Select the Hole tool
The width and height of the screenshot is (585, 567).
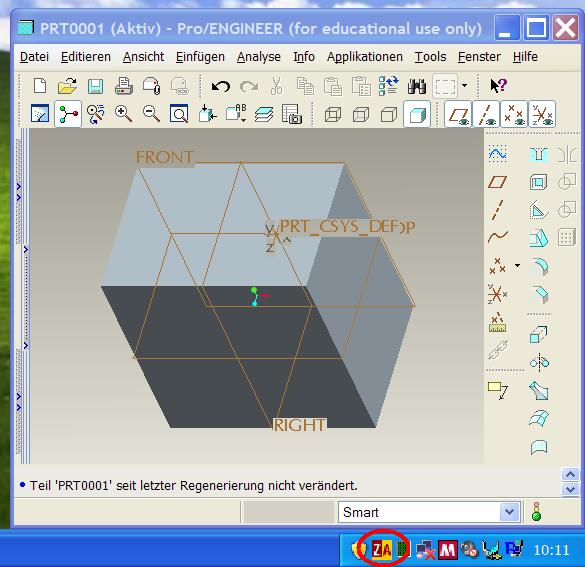point(539,154)
